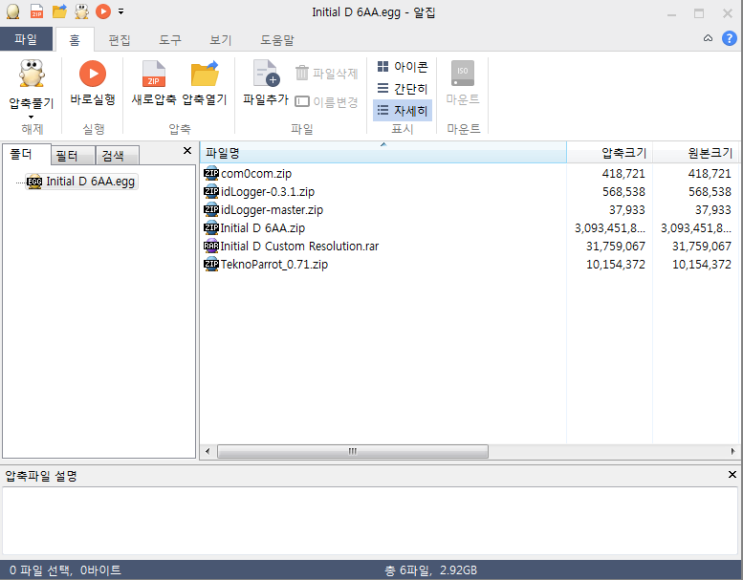
Task: Click status bar total 총 6파일, 2.92GB
Action: coord(431,570)
